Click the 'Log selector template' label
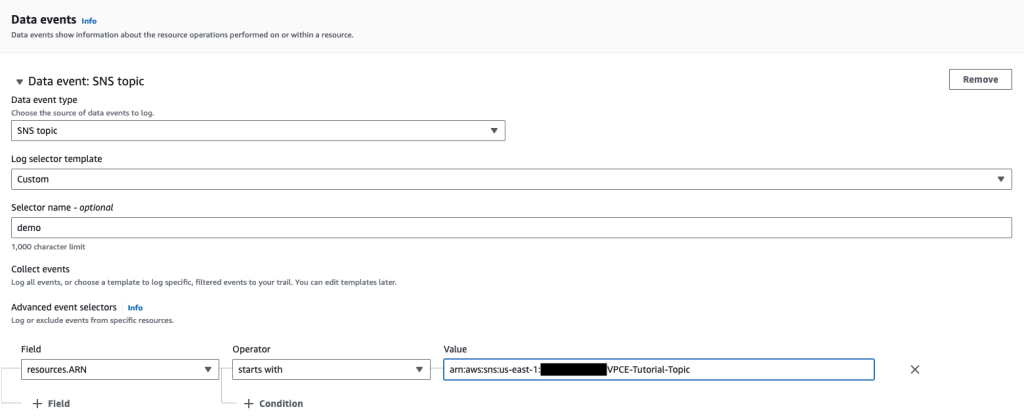Image resolution: width=1024 pixels, height=420 pixels. coord(57,159)
